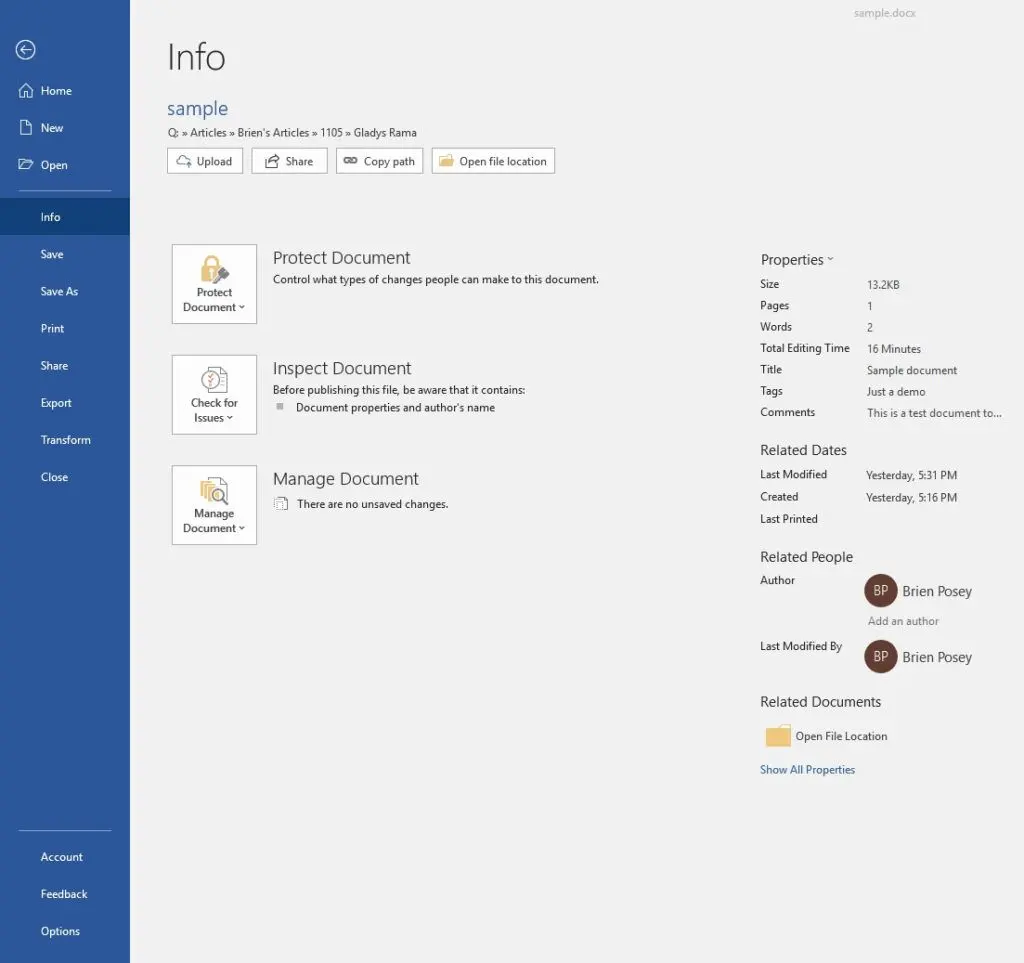Click Add an author field
Viewport: 1024px width, 963px height.
point(903,621)
